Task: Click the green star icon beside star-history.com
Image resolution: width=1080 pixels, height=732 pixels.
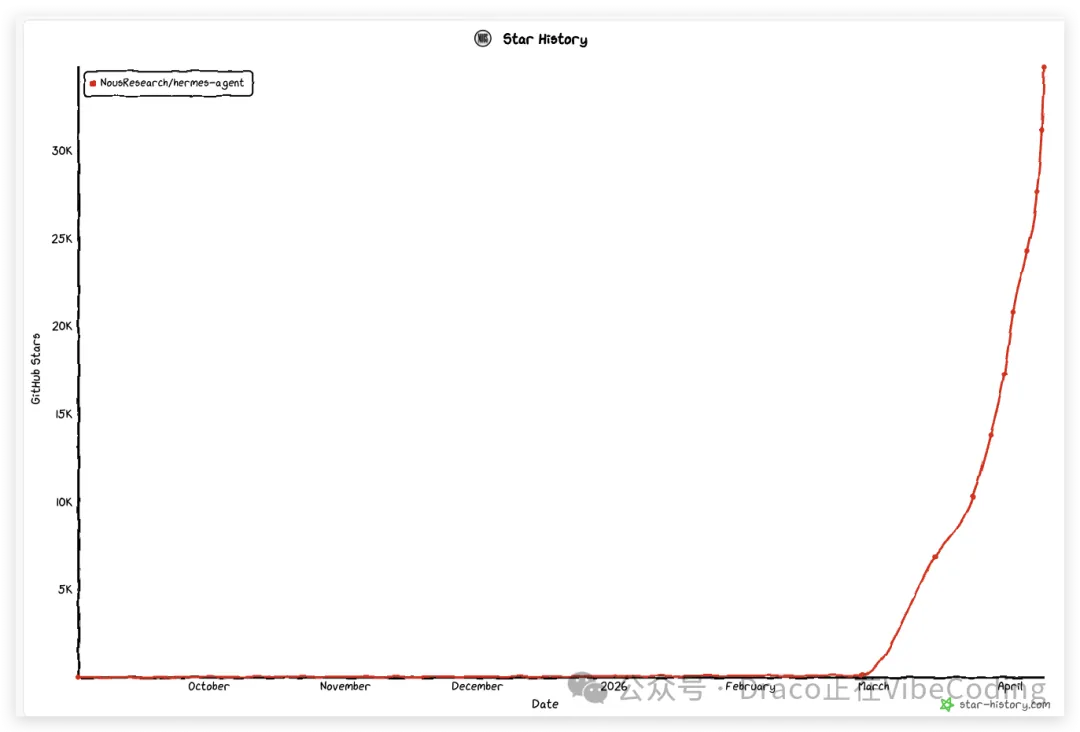Action: point(946,705)
